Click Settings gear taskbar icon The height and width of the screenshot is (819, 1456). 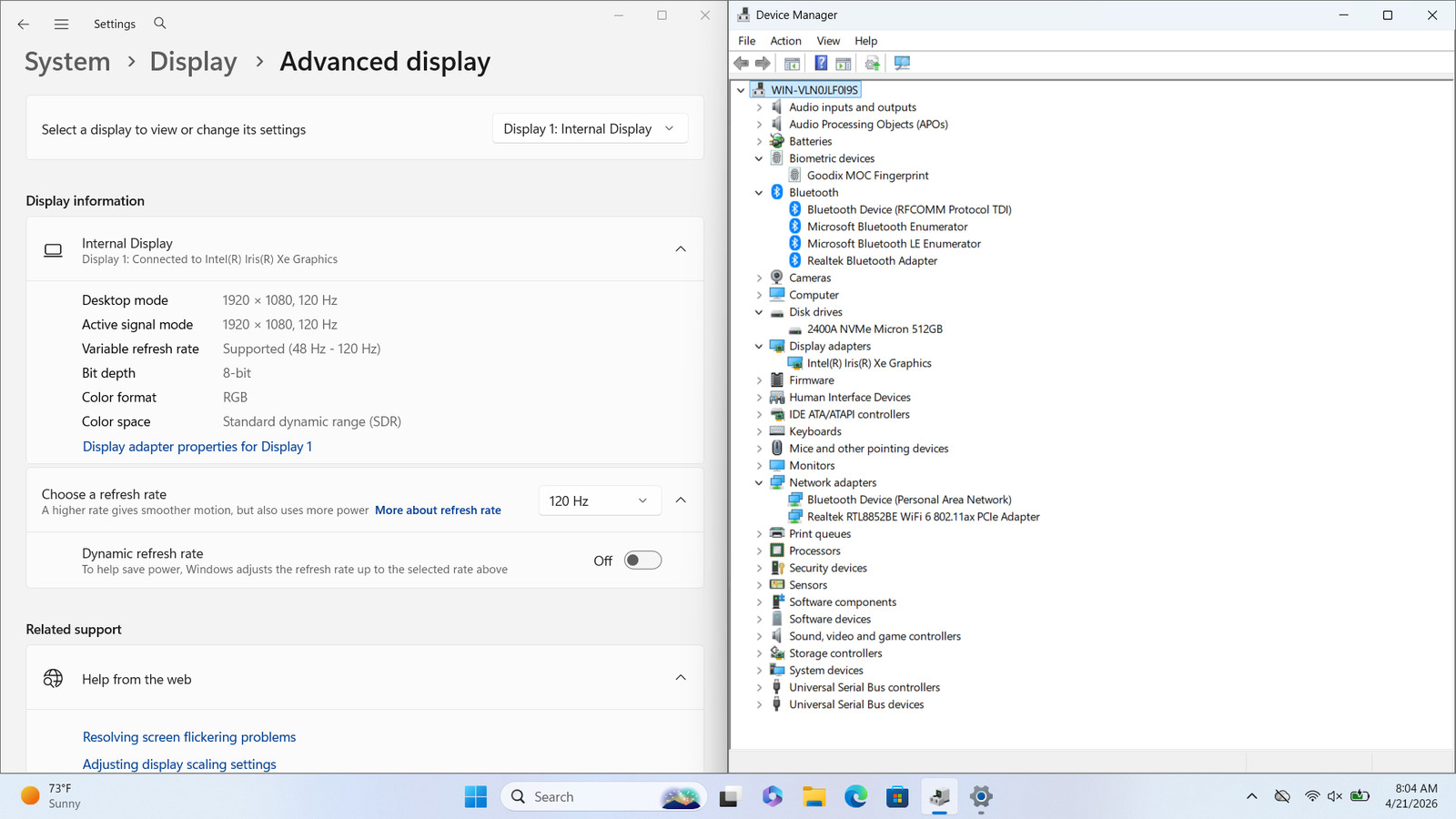click(x=981, y=797)
